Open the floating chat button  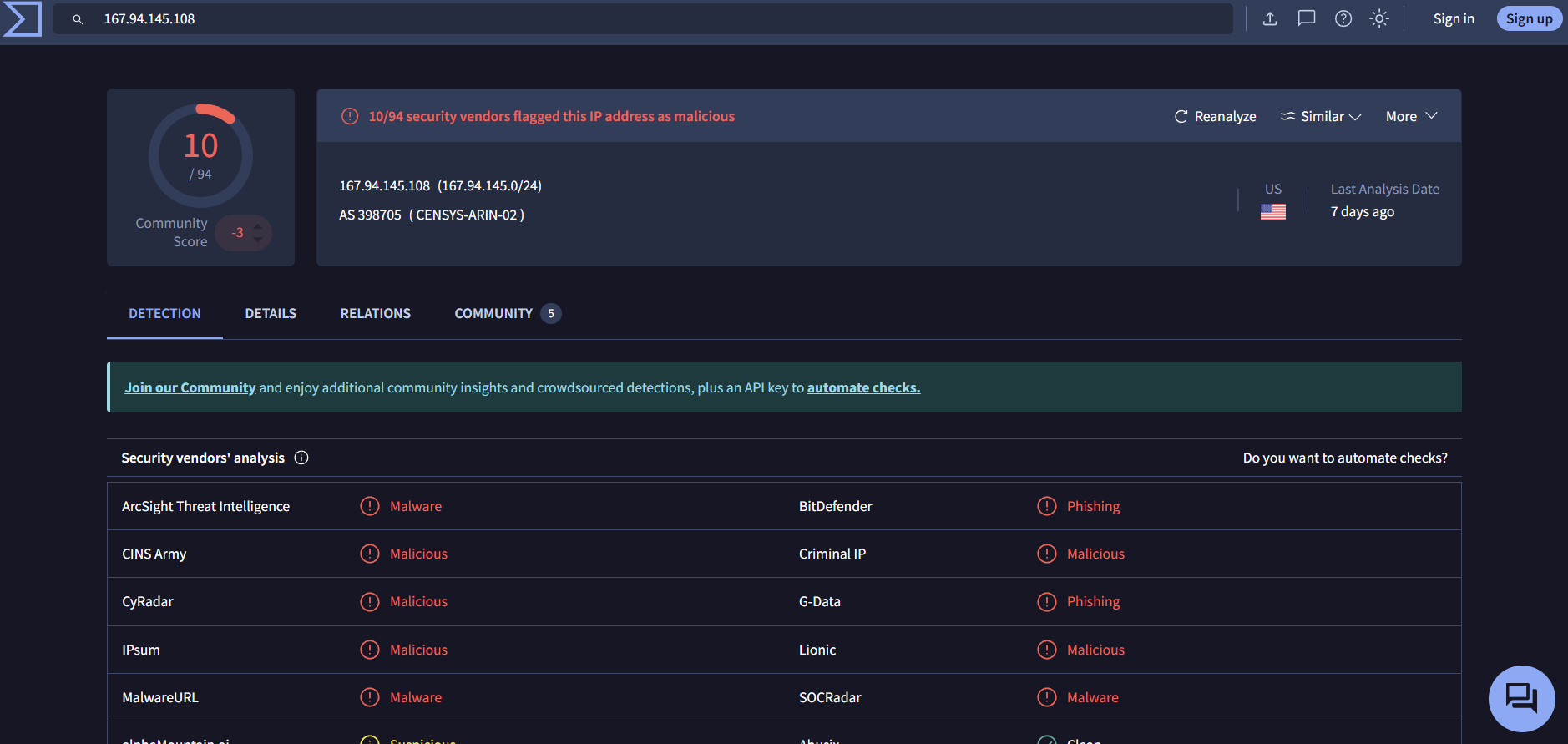[x=1521, y=698]
